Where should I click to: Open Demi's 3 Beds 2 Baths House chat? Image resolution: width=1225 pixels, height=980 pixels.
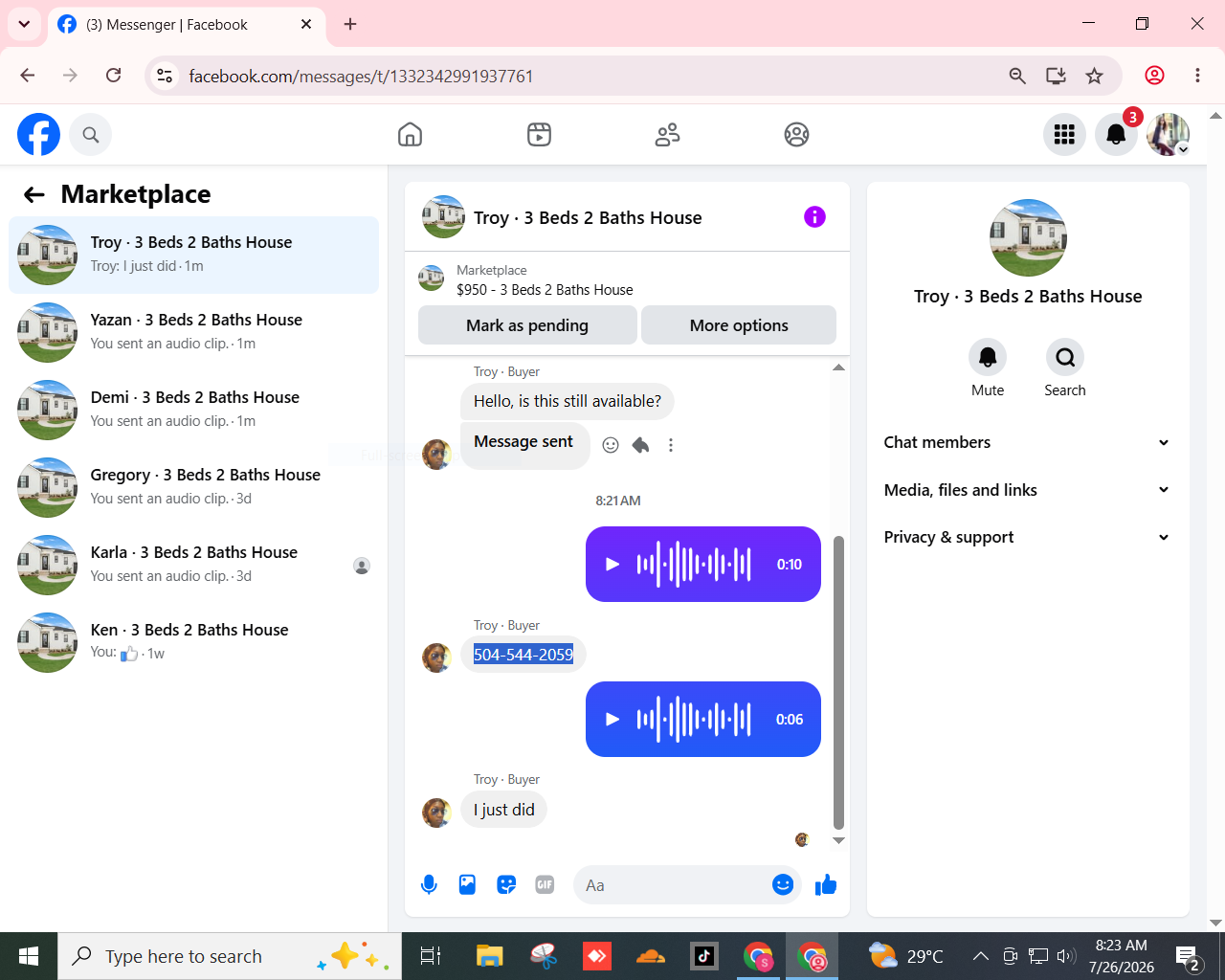point(194,411)
